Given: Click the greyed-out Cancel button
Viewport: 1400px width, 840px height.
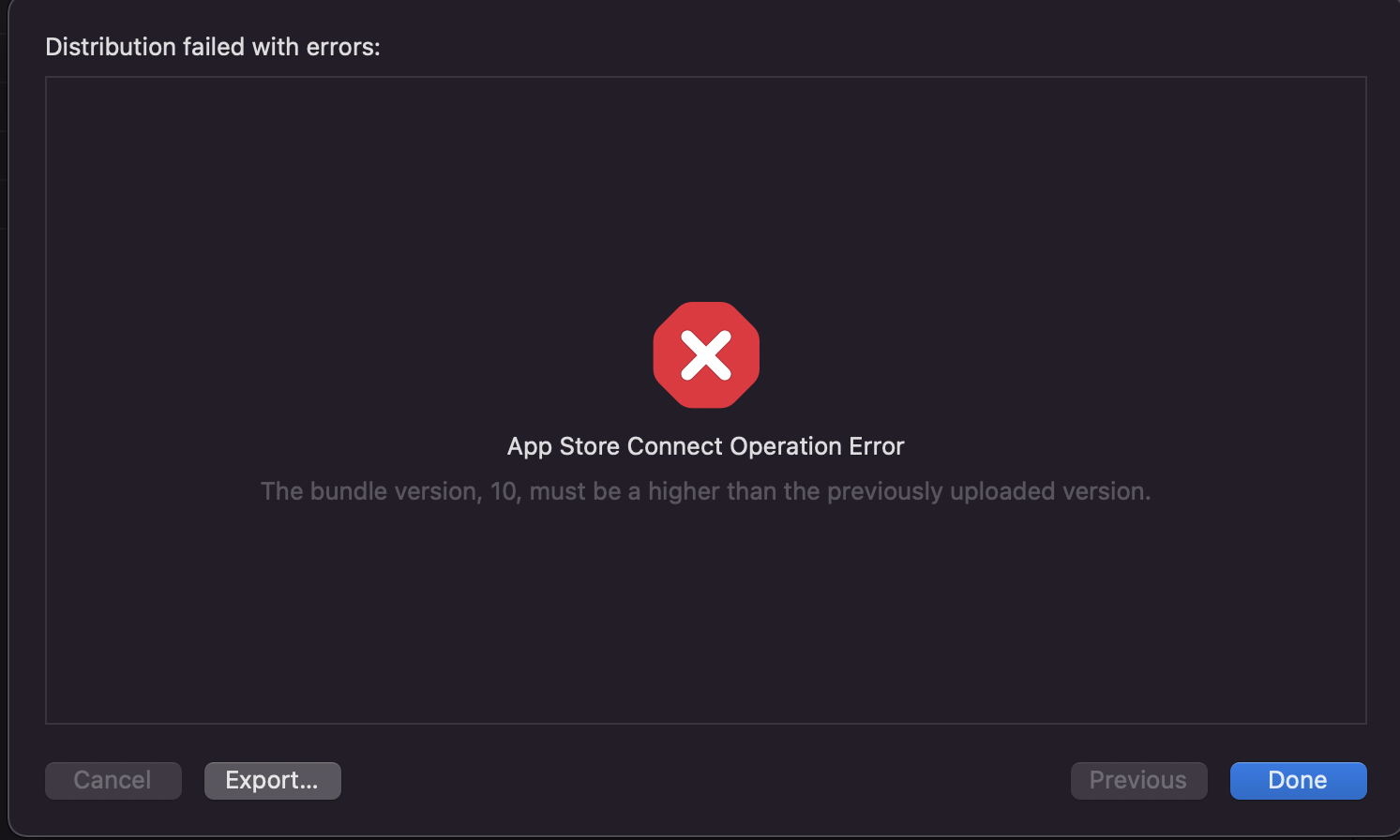Looking at the screenshot, I should point(113,780).
